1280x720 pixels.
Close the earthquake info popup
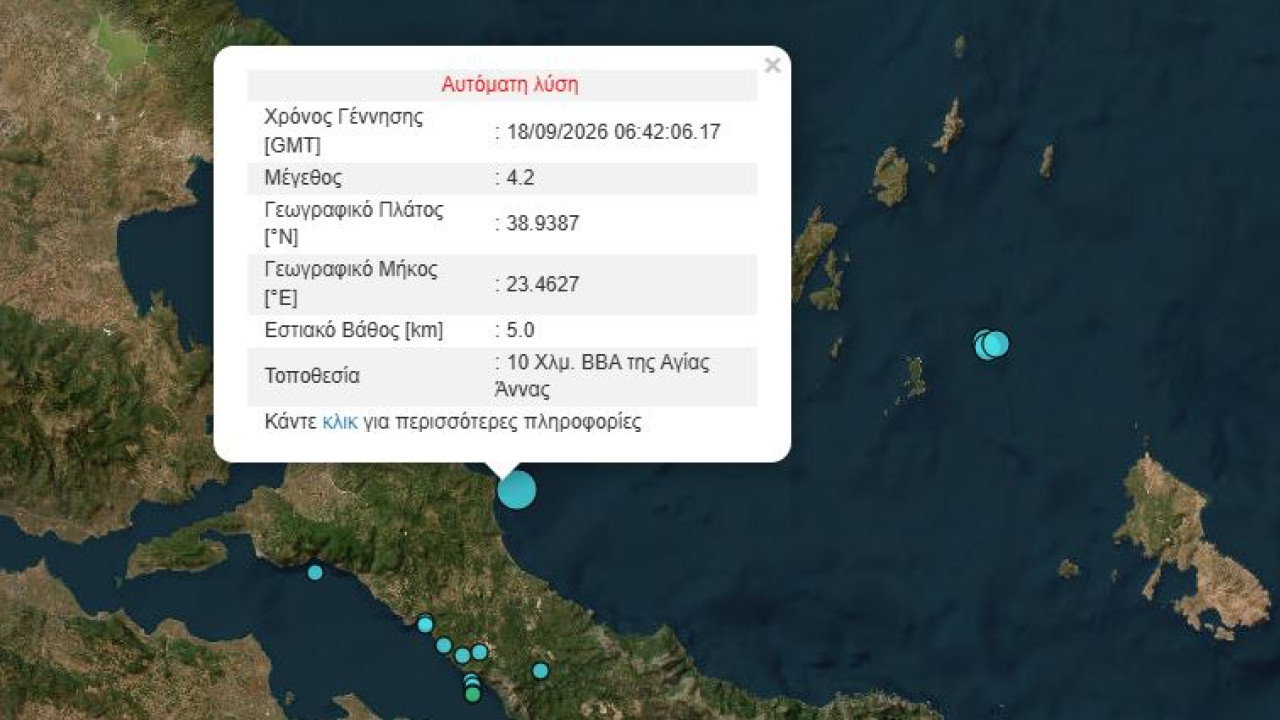click(772, 66)
